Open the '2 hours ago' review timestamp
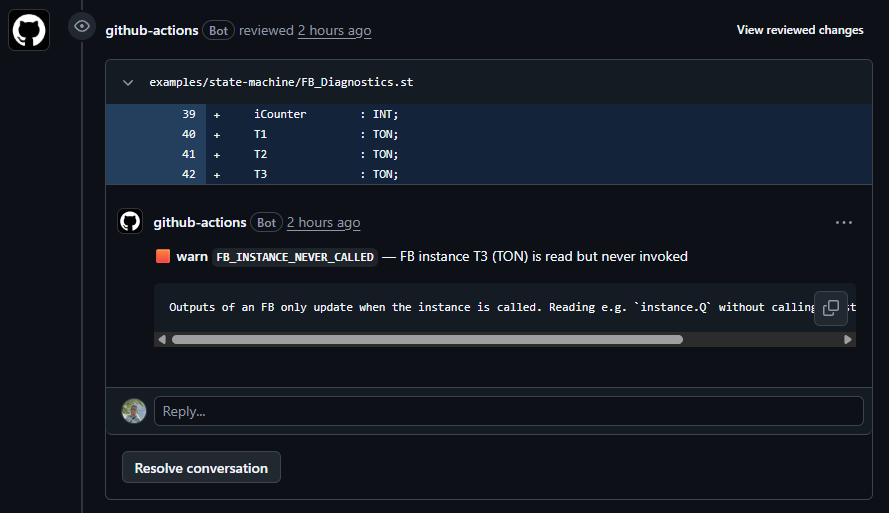This screenshot has height=513, width=889. (335, 31)
